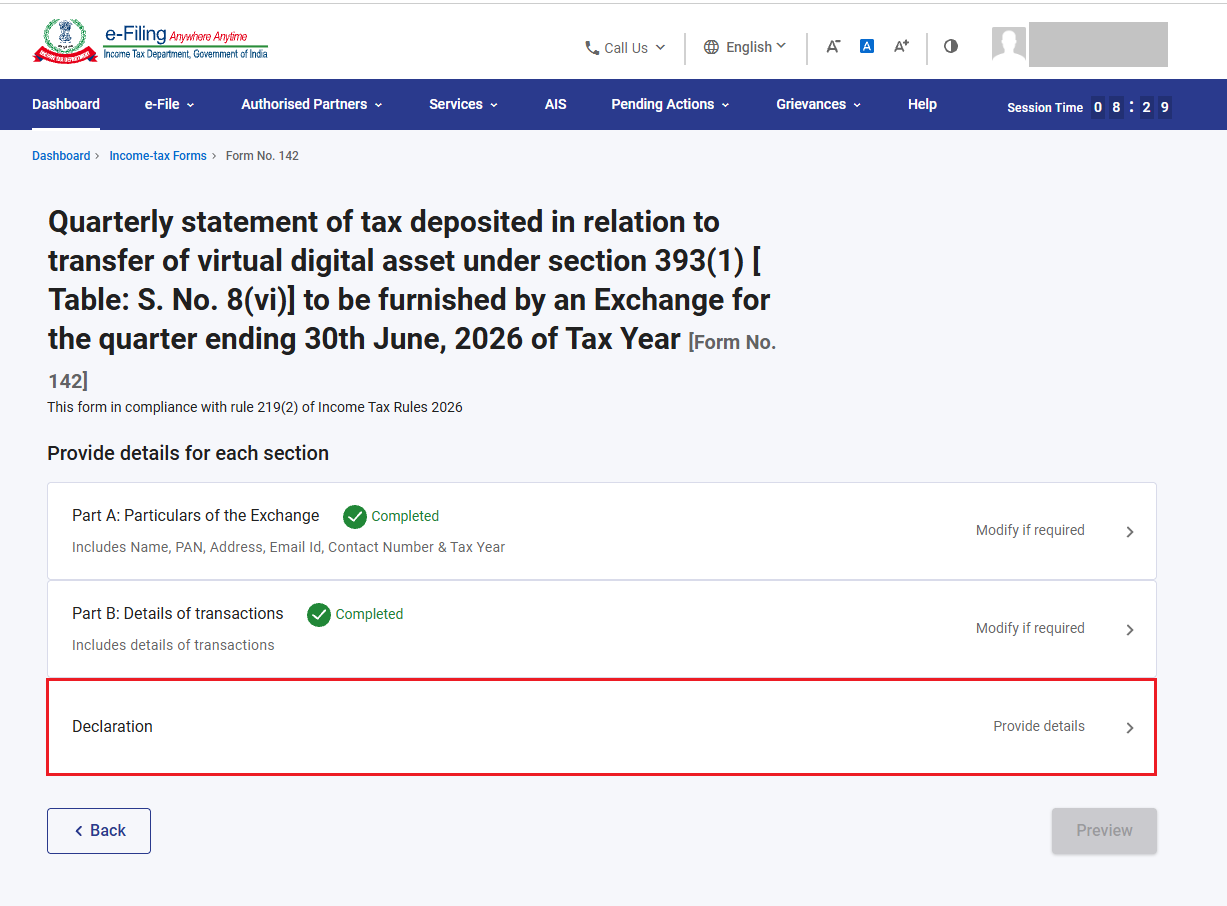The height and width of the screenshot is (906, 1227).
Task: Expand the e-File menu
Action: [x=169, y=104]
